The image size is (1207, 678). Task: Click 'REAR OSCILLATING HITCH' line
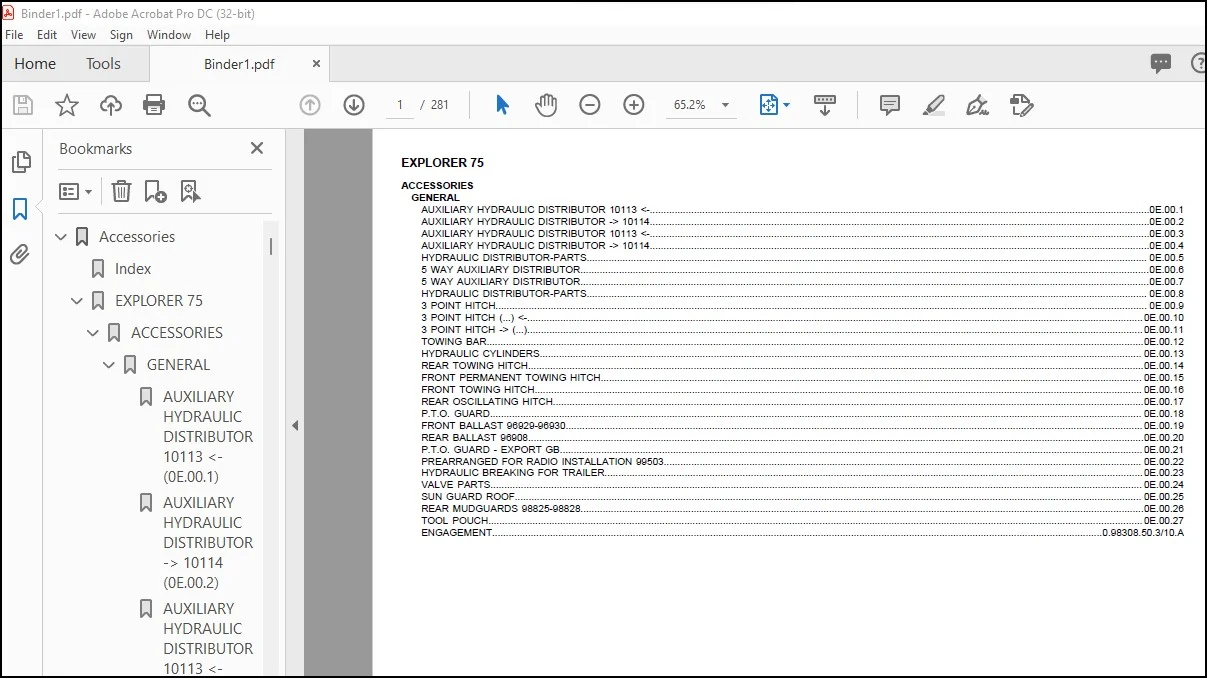click(802, 402)
